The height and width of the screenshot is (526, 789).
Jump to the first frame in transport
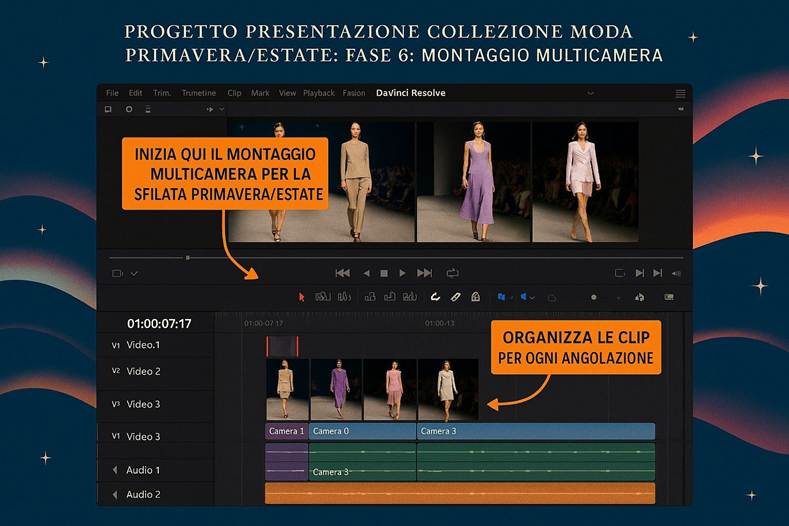click(343, 273)
